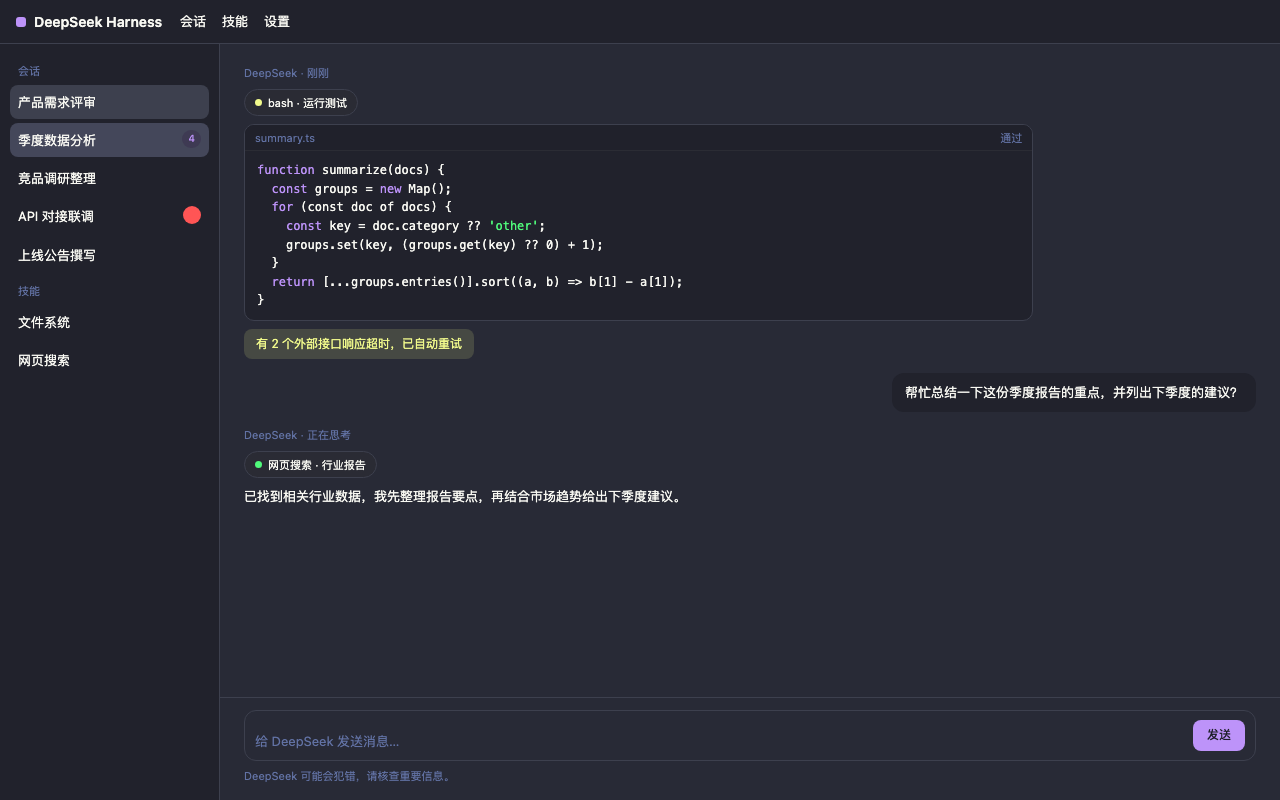This screenshot has height=800, width=1280.
Task: Click the 通过 status on the code block
Action: point(1011,138)
